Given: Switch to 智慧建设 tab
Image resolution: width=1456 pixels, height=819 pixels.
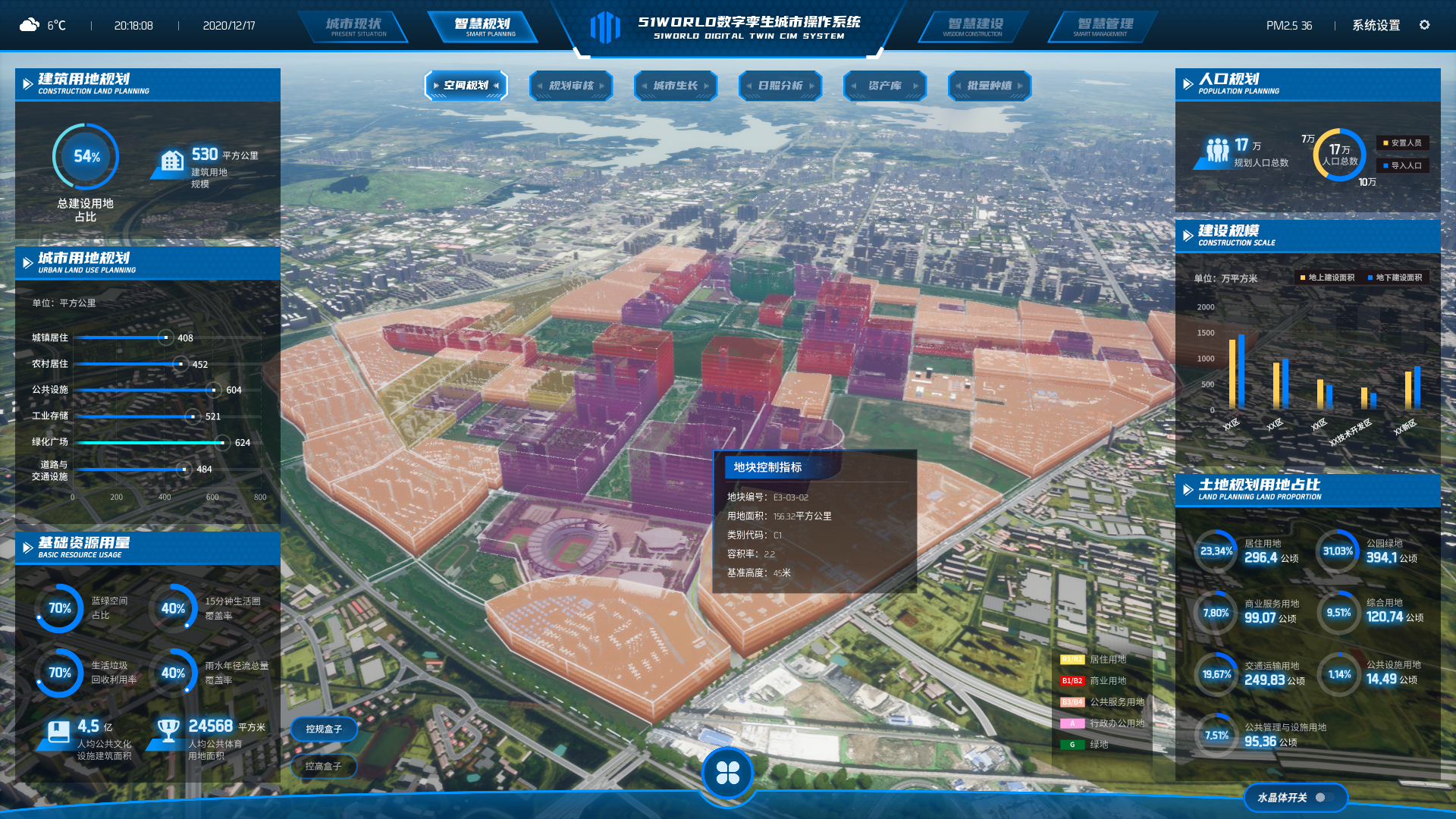Looking at the screenshot, I should [x=974, y=27].
